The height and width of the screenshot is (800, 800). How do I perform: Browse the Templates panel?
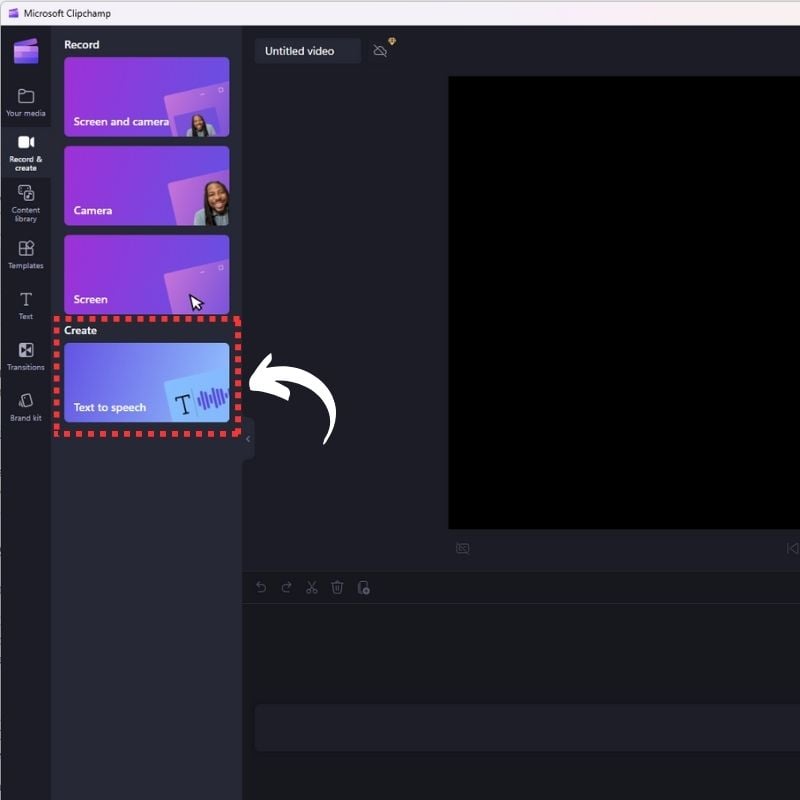pyautogui.click(x=25, y=253)
